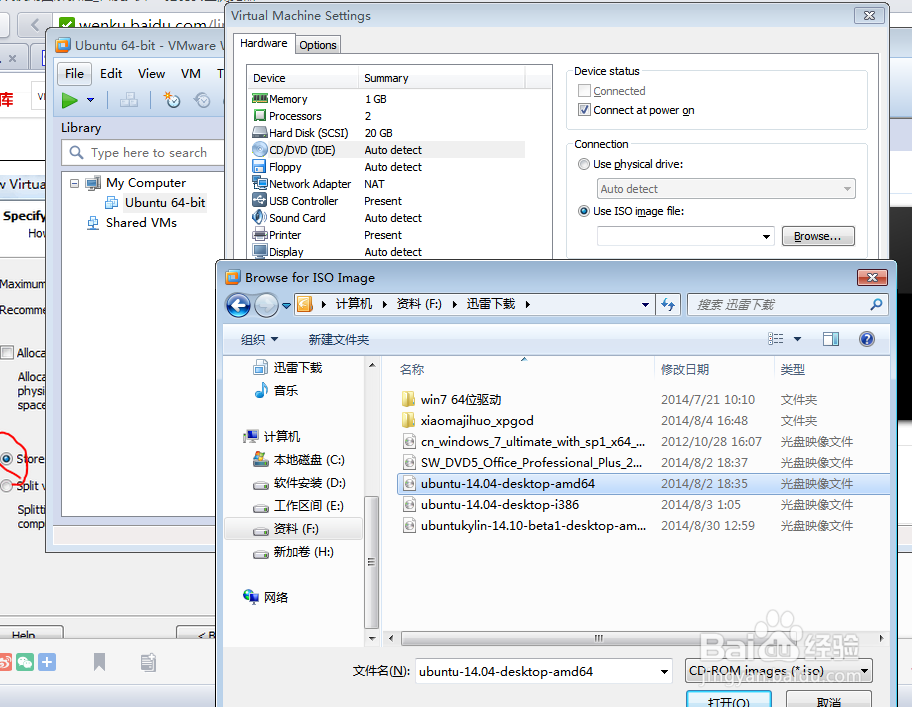Collapse the My Computer tree node
Image resolution: width=912 pixels, height=707 pixels.
pyautogui.click(x=74, y=183)
